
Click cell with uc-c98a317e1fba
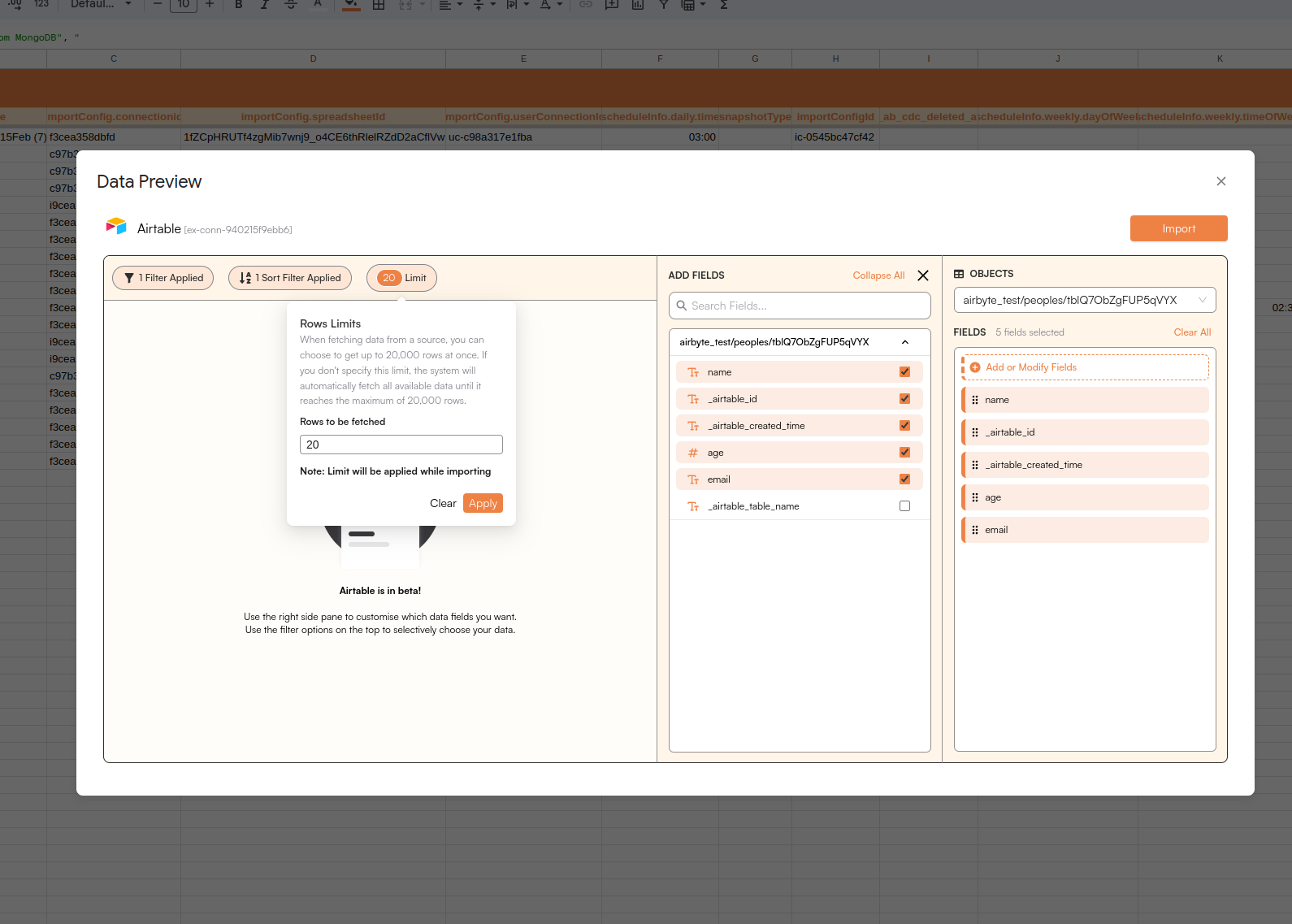coord(523,137)
